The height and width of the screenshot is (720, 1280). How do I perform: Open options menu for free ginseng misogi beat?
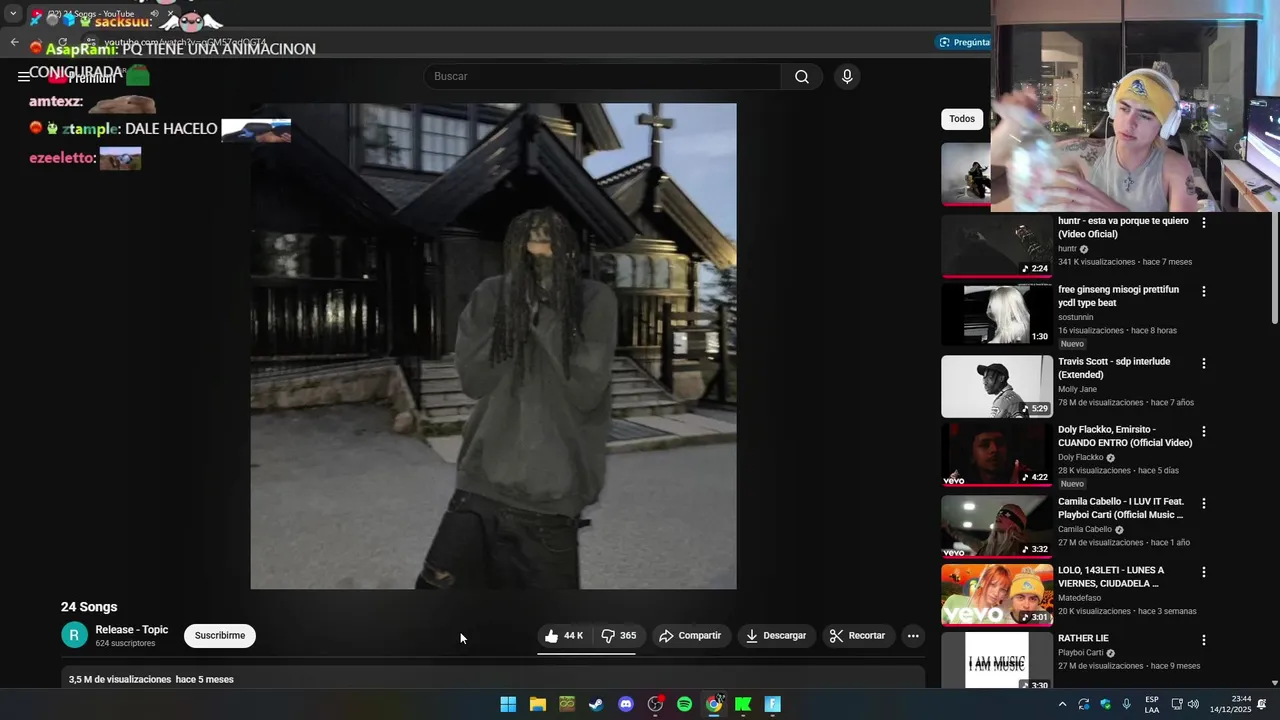[1204, 292]
